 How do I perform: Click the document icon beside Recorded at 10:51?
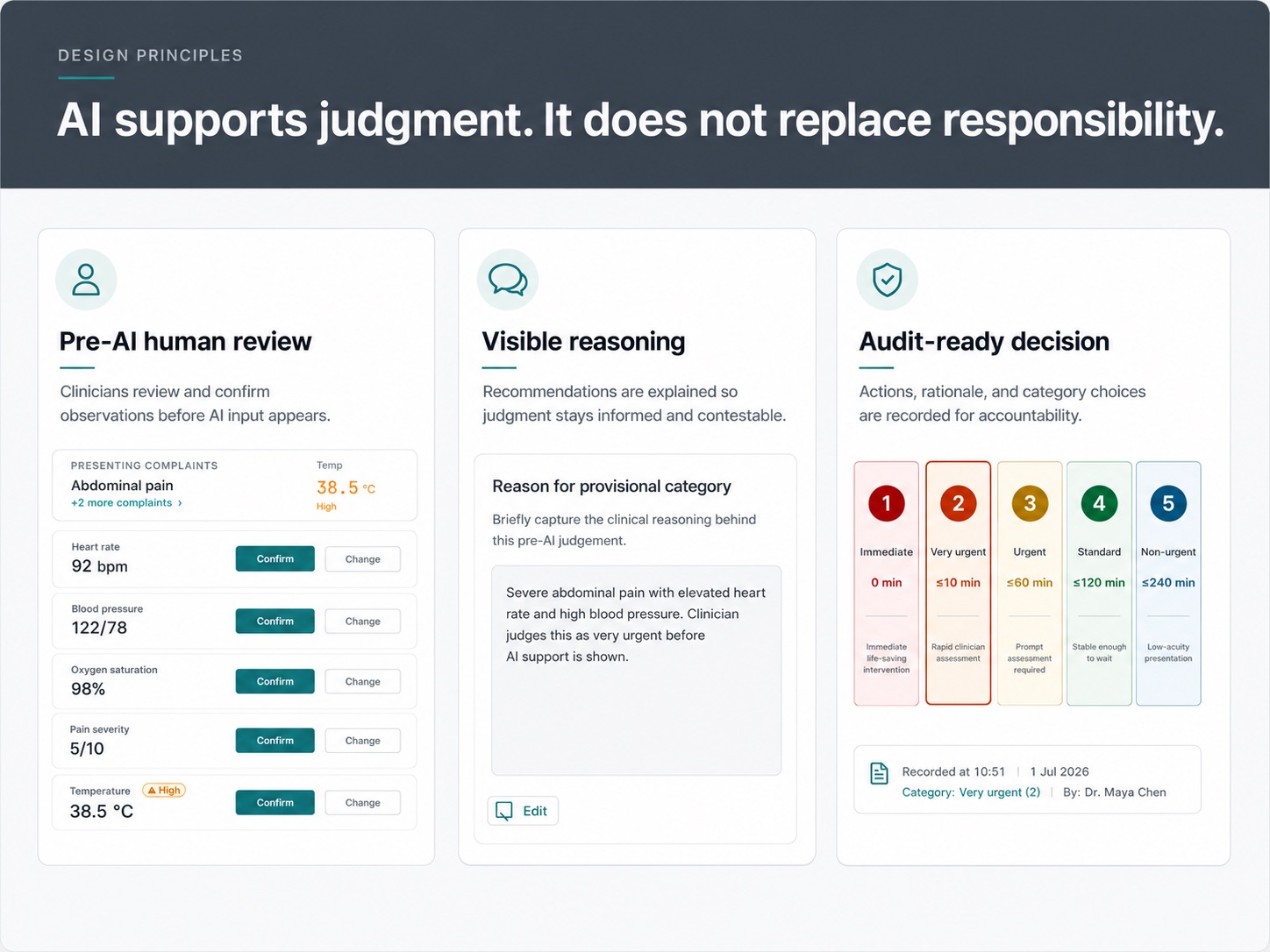879,773
